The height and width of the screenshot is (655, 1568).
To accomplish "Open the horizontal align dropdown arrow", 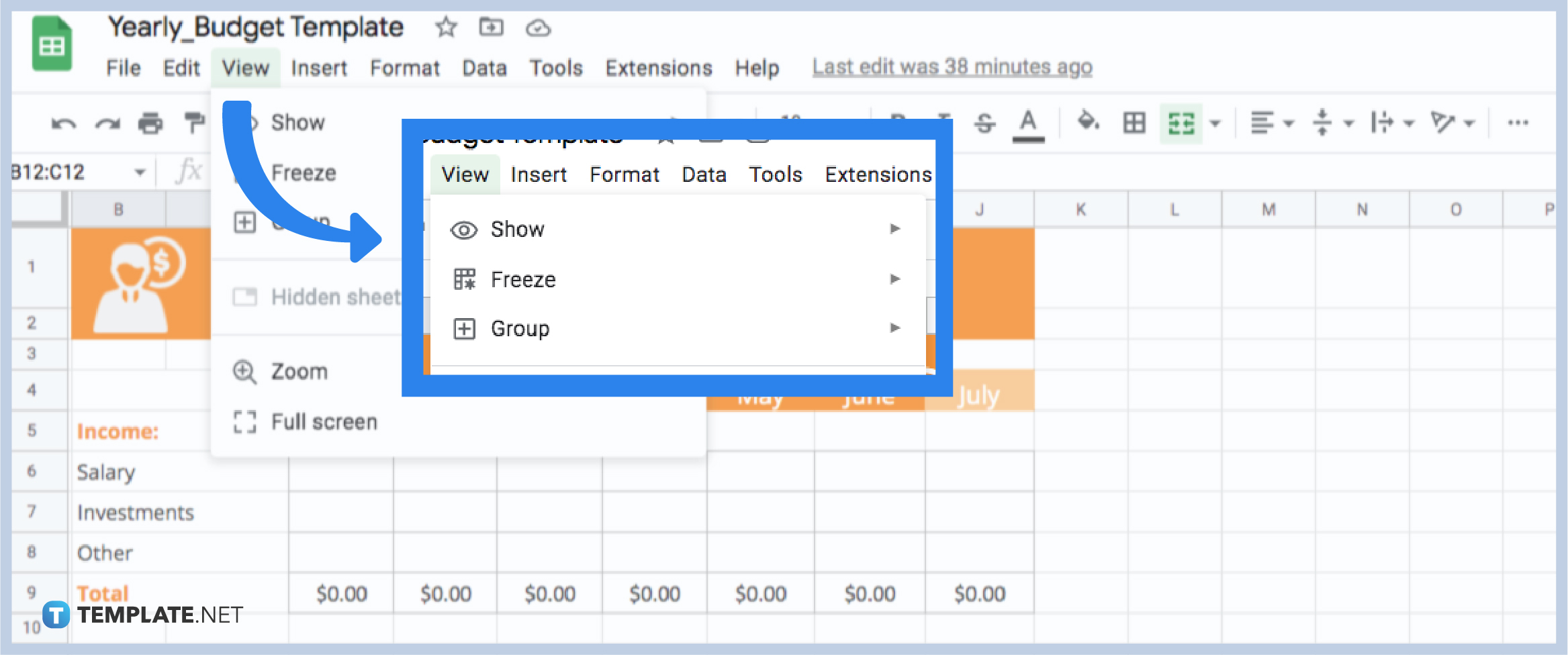I will coord(1289,123).
